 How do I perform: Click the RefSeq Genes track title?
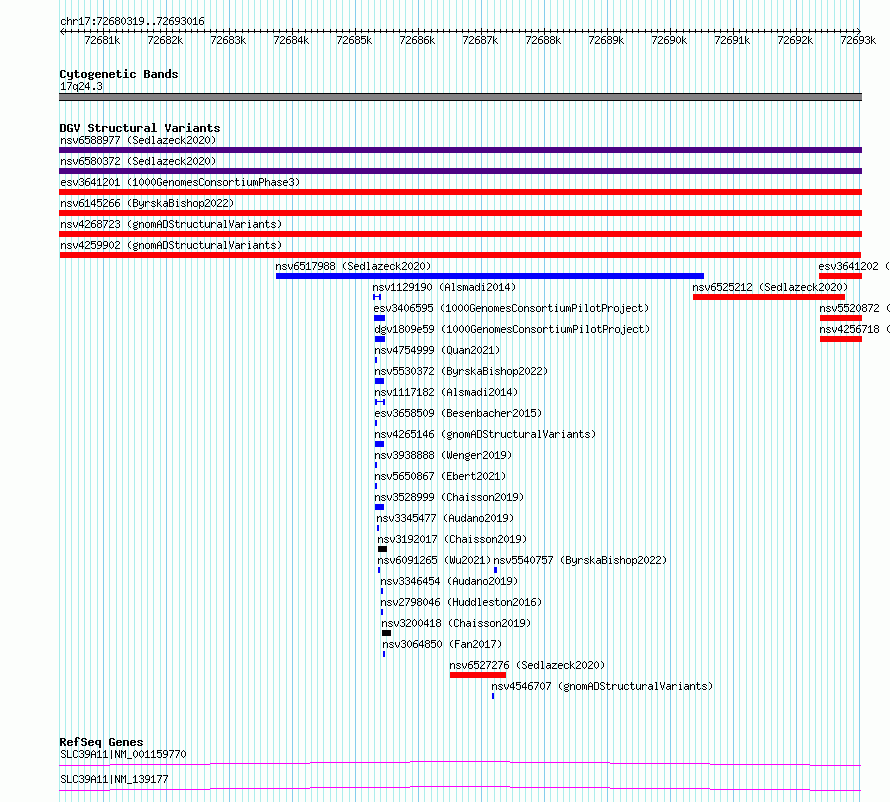[x=101, y=742]
